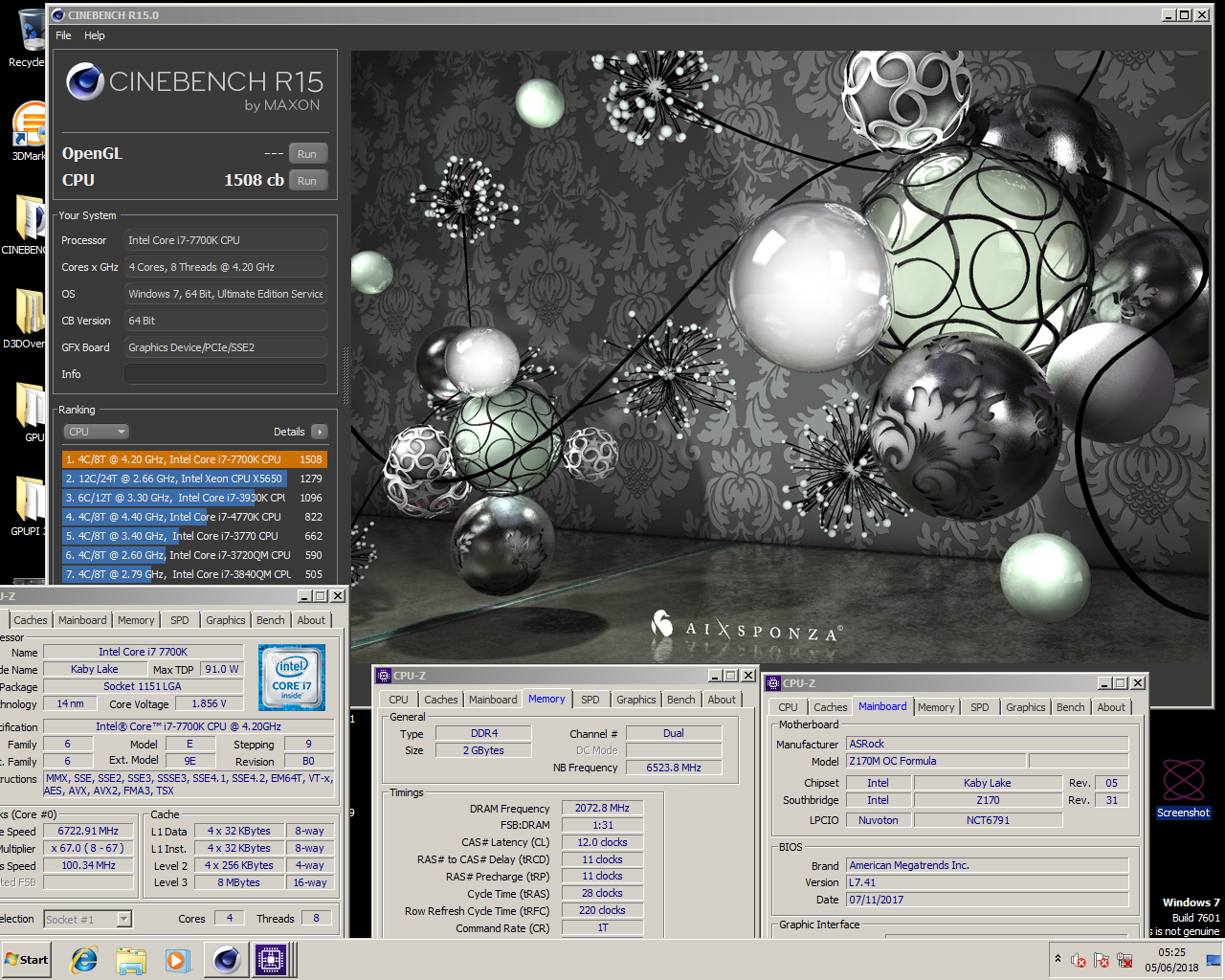Click the empty Info field in Cinebench
This screenshot has height=980, width=1225.
pyautogui.click(x=226, y=374)
